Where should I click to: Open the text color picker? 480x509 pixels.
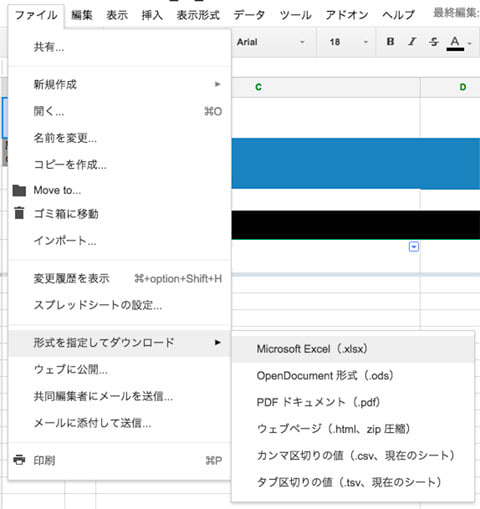tap(459, 42)
